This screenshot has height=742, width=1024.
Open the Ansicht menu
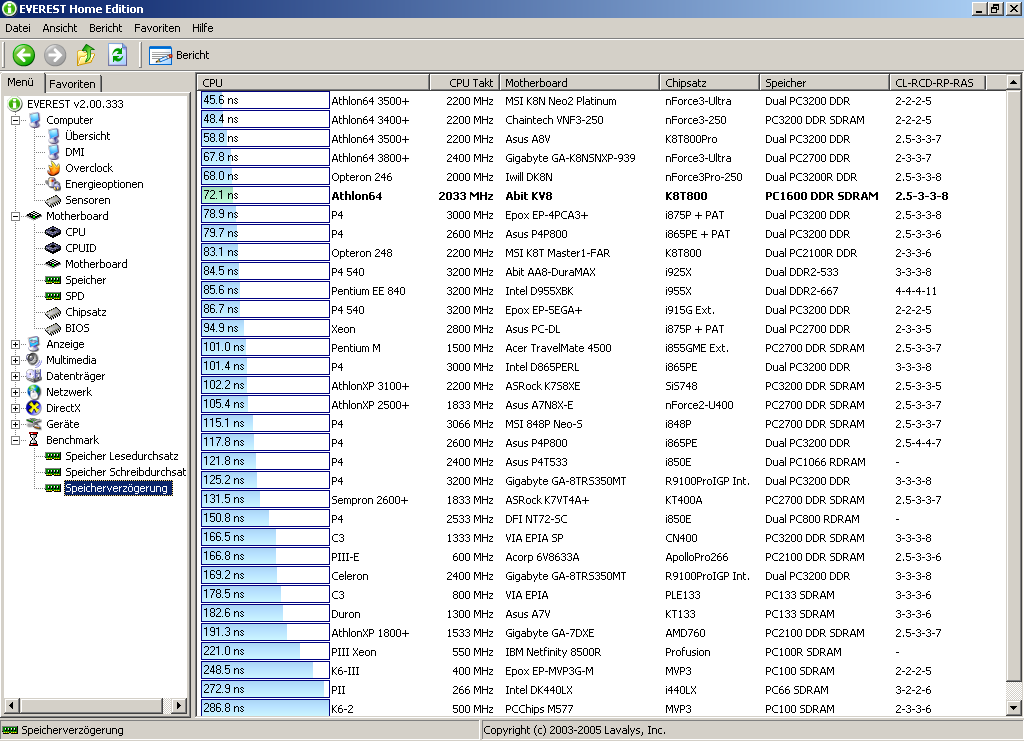59,28
